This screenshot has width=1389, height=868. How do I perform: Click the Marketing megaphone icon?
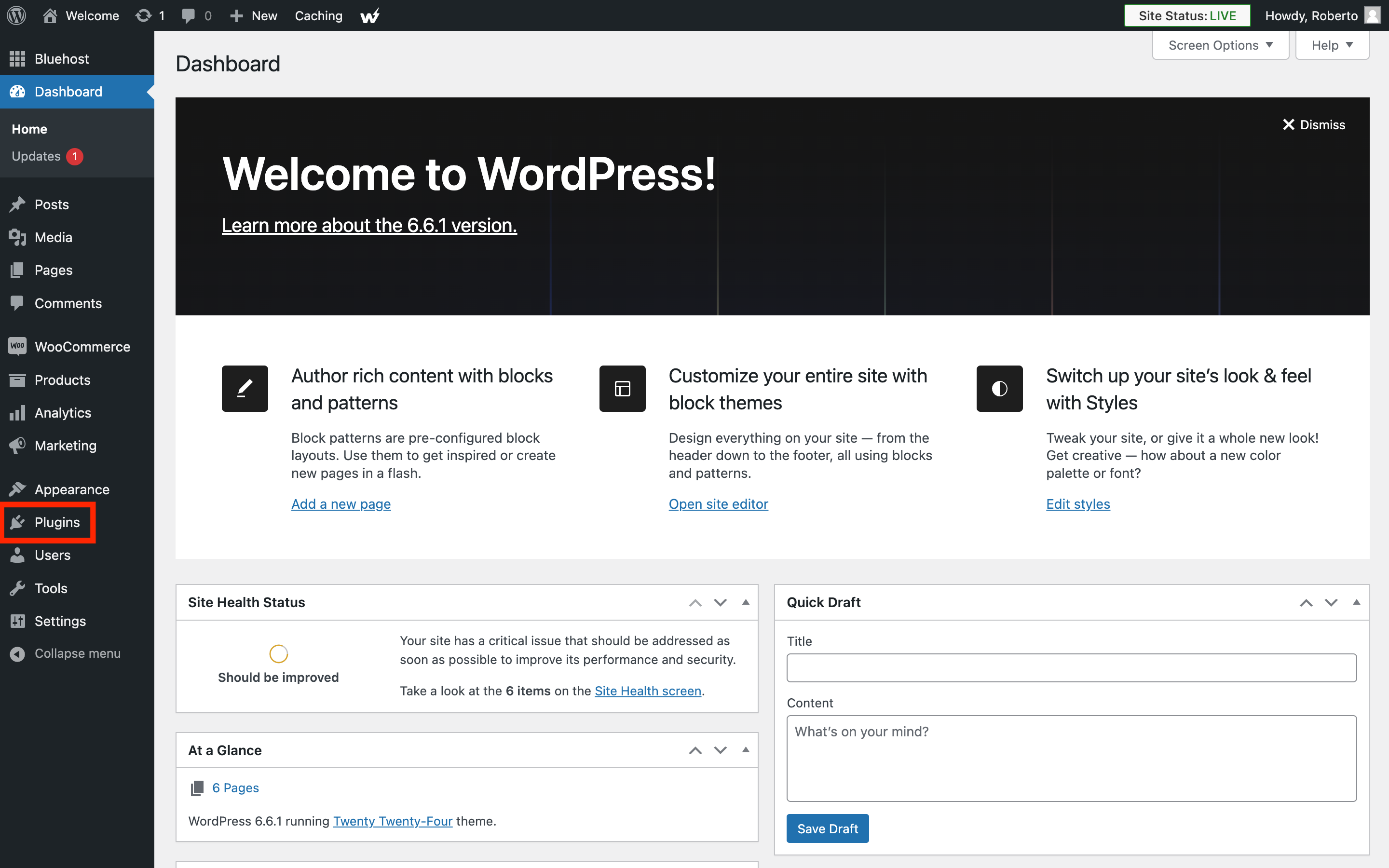(x=17, y=446)
